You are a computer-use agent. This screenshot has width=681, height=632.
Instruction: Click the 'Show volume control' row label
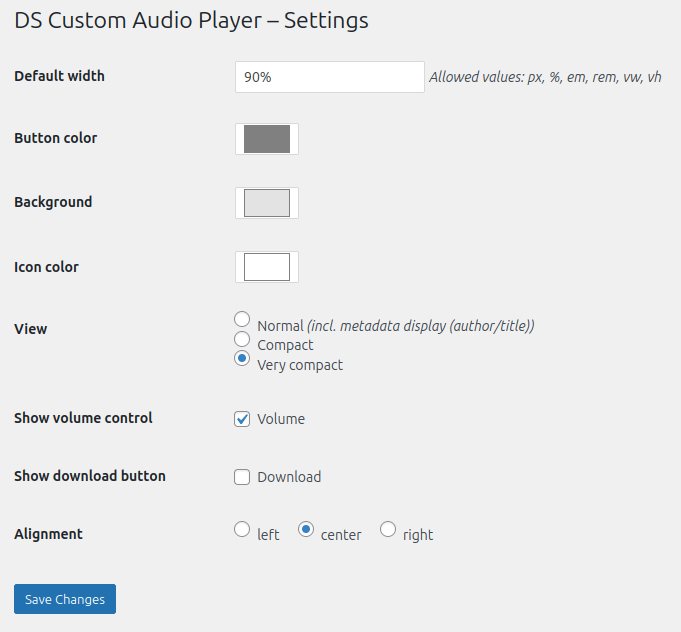click(x=83, y=418)
